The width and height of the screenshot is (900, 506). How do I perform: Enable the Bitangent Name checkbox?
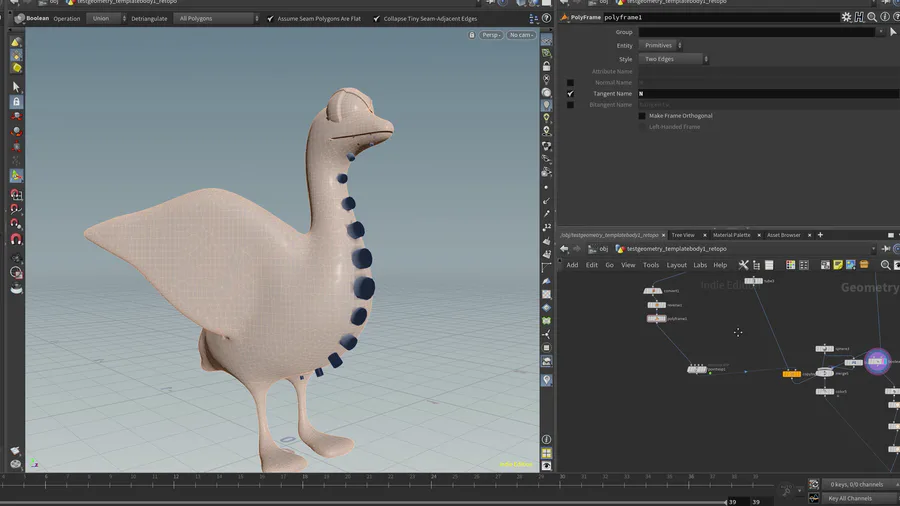(570, 105)
